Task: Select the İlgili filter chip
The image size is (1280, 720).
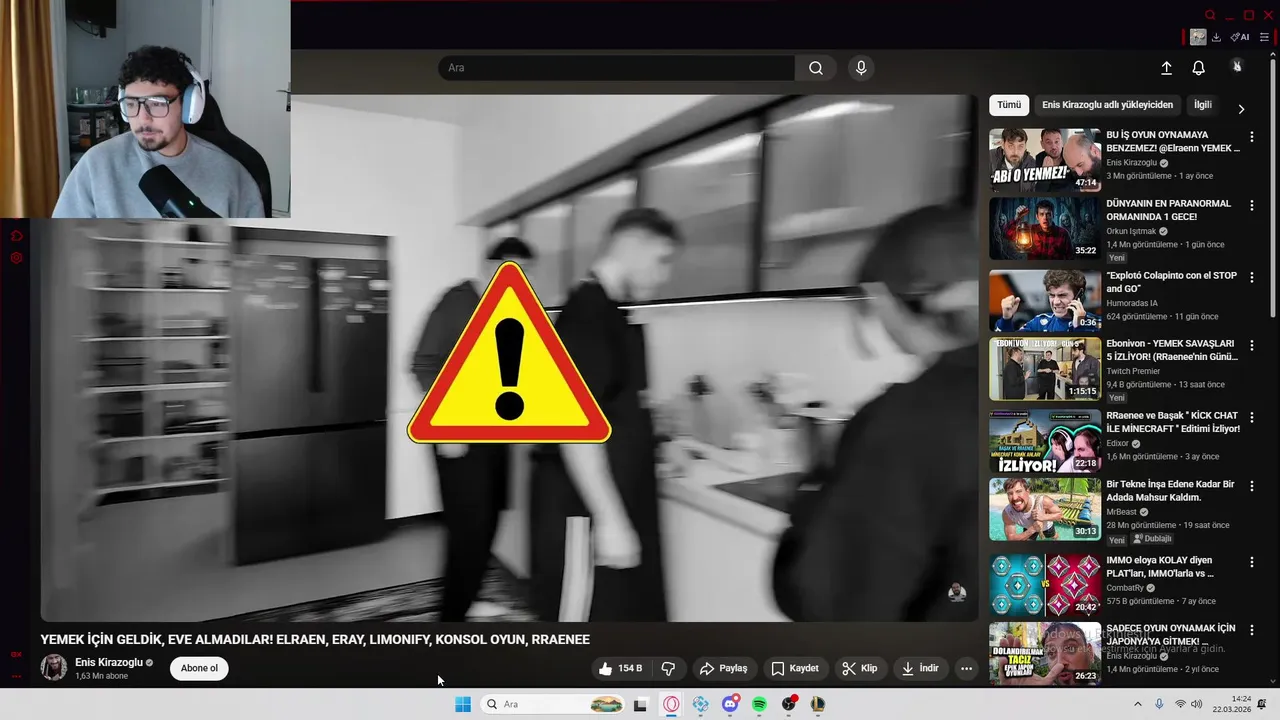Action: point(1203,105)
